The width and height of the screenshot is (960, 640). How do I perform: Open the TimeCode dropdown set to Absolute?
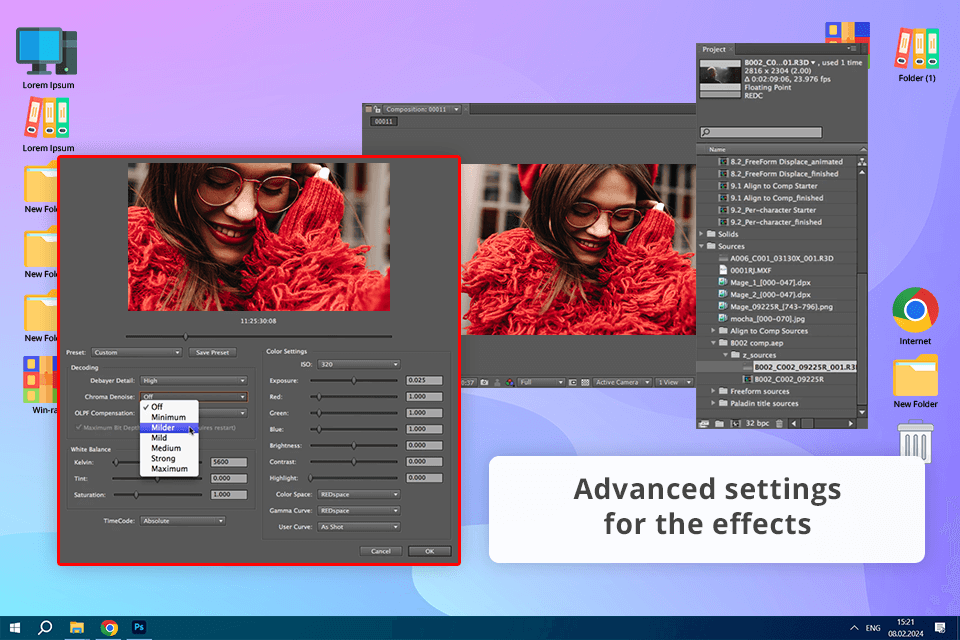(182, 521)
